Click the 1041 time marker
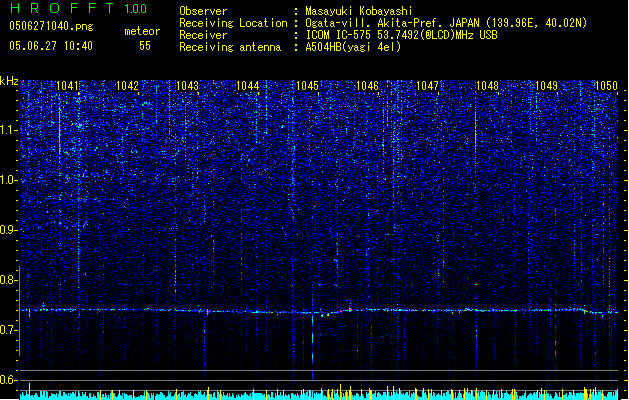Viewport: 629px width, 400px height. [67, 86]
